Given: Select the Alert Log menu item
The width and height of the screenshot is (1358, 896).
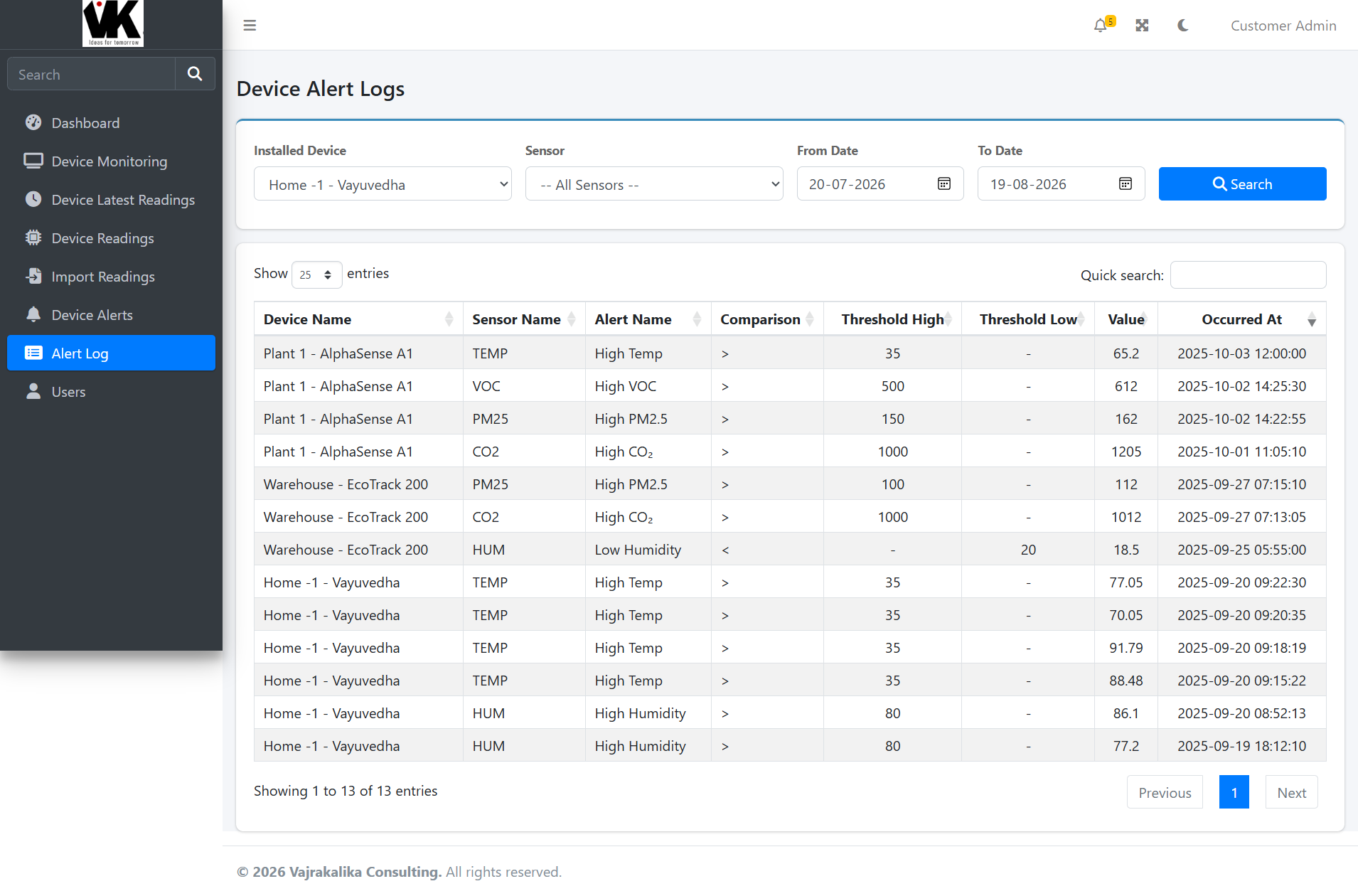Looking at the screenshot, I should [111, 353].
